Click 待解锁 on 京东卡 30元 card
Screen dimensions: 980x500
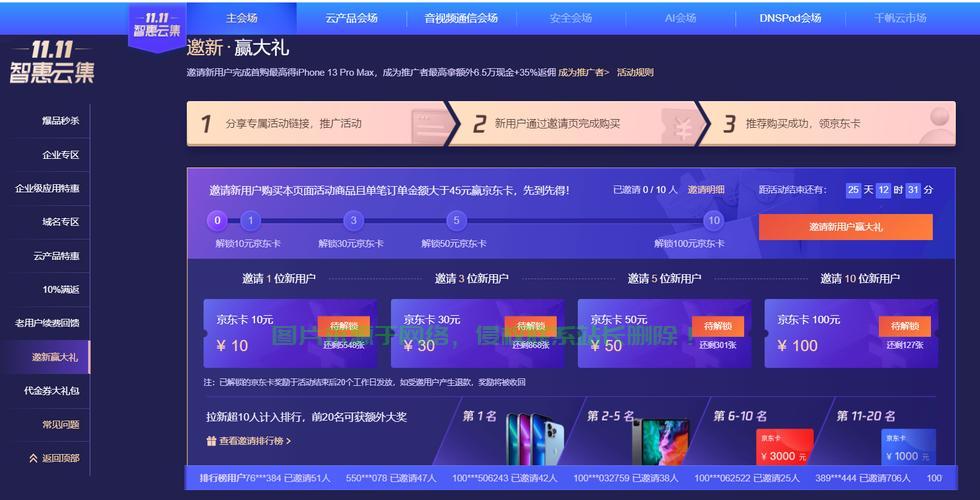(x=531, y=326)
